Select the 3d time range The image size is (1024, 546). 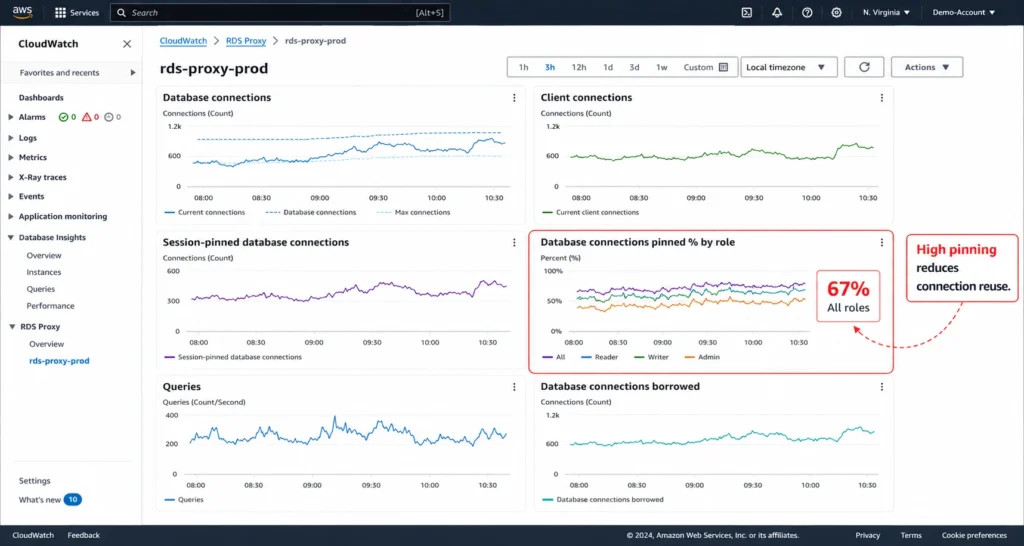pos(634,67)
